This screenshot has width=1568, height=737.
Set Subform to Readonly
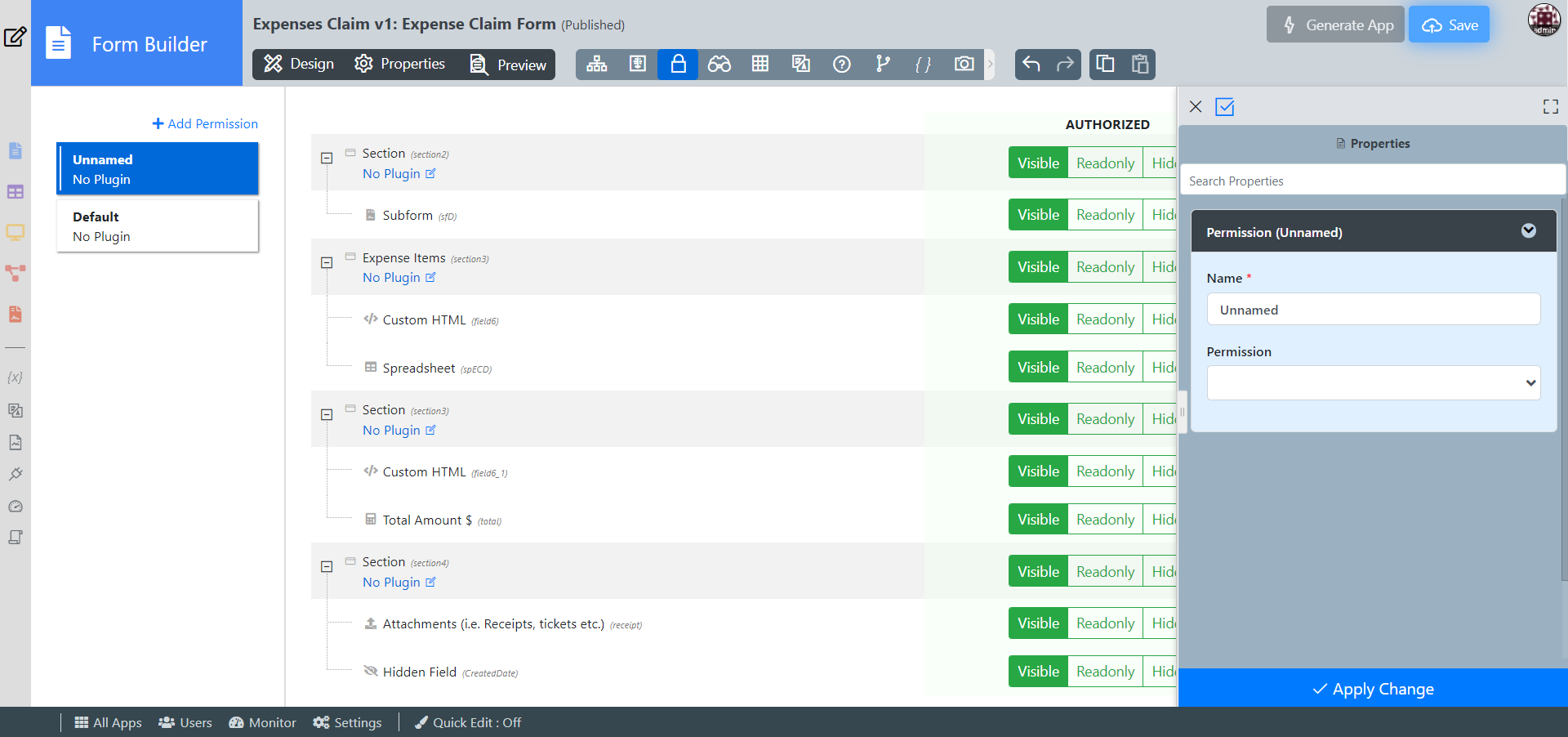point(1105,215)
